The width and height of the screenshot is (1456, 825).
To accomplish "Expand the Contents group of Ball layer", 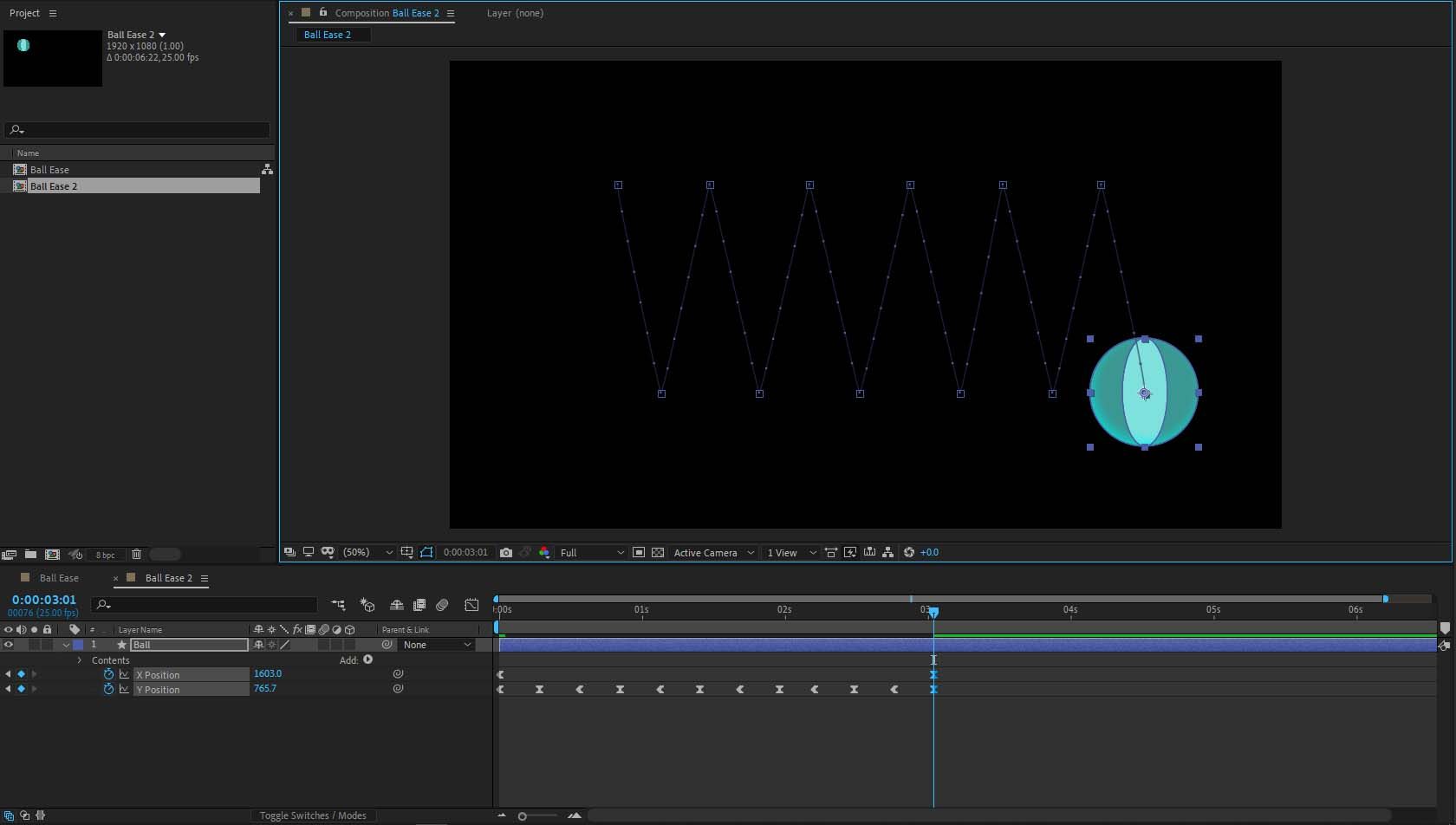I will 80,660.
